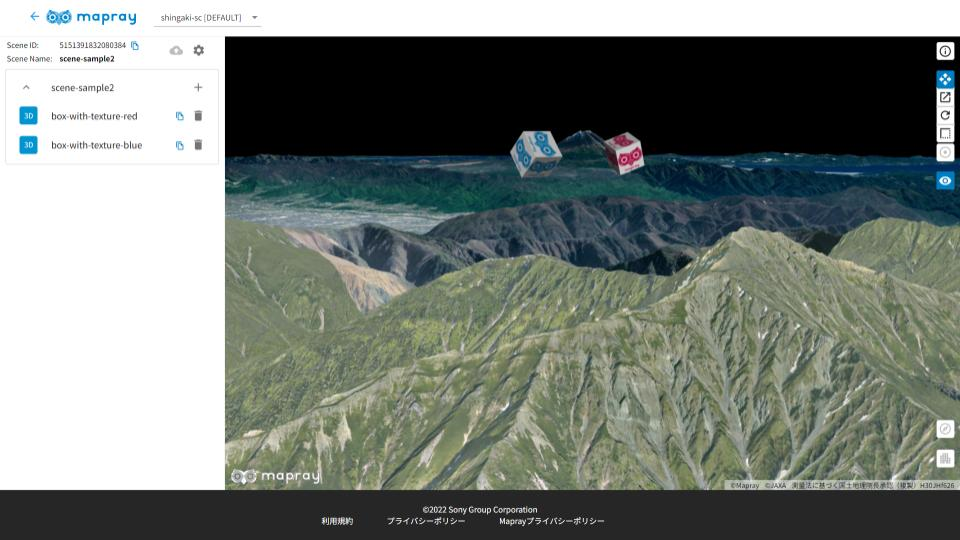Screen dimensions: 960x540
Task: Click the compass icon on the map
Action: [x=945, y=429]
